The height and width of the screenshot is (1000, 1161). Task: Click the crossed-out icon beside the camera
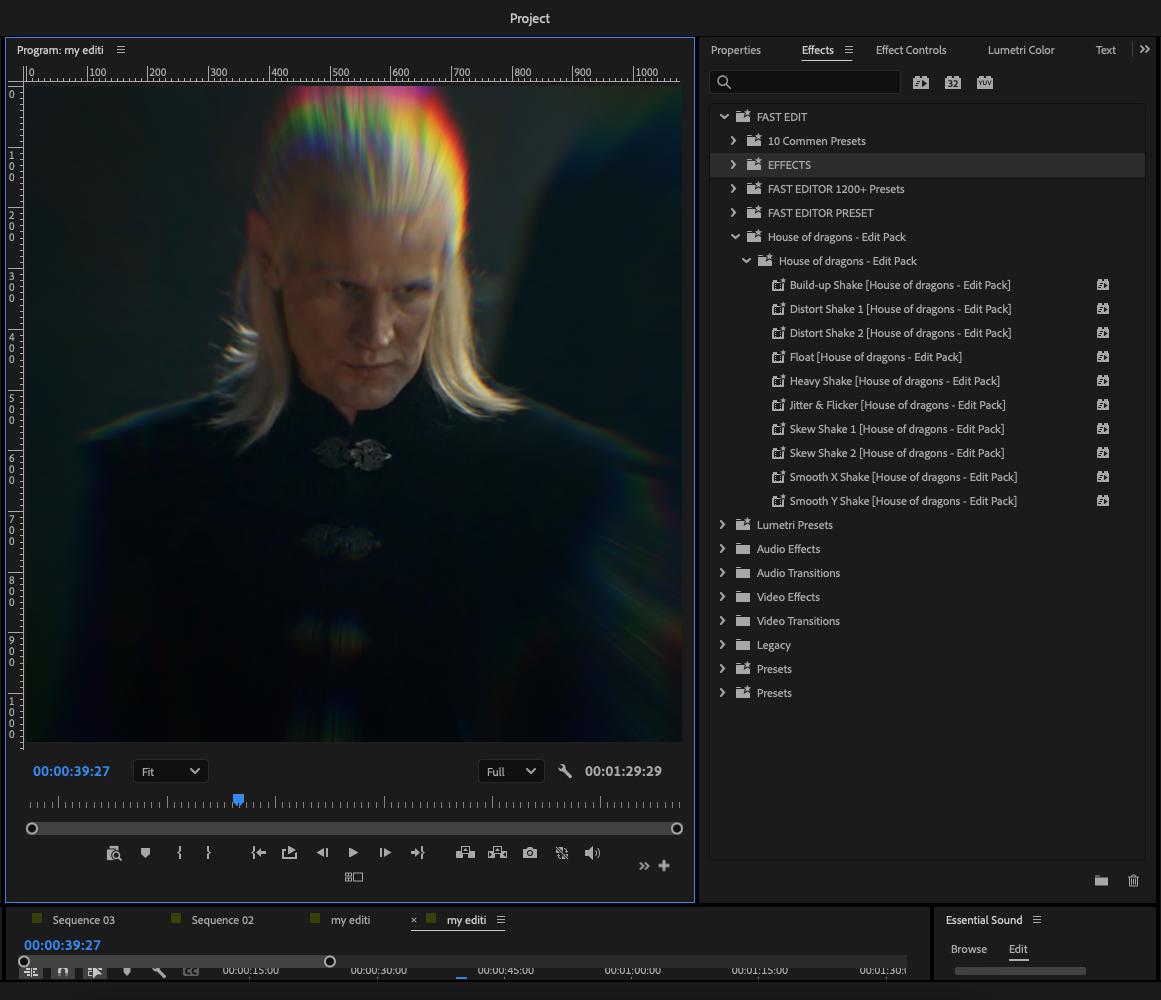[562, 853]
